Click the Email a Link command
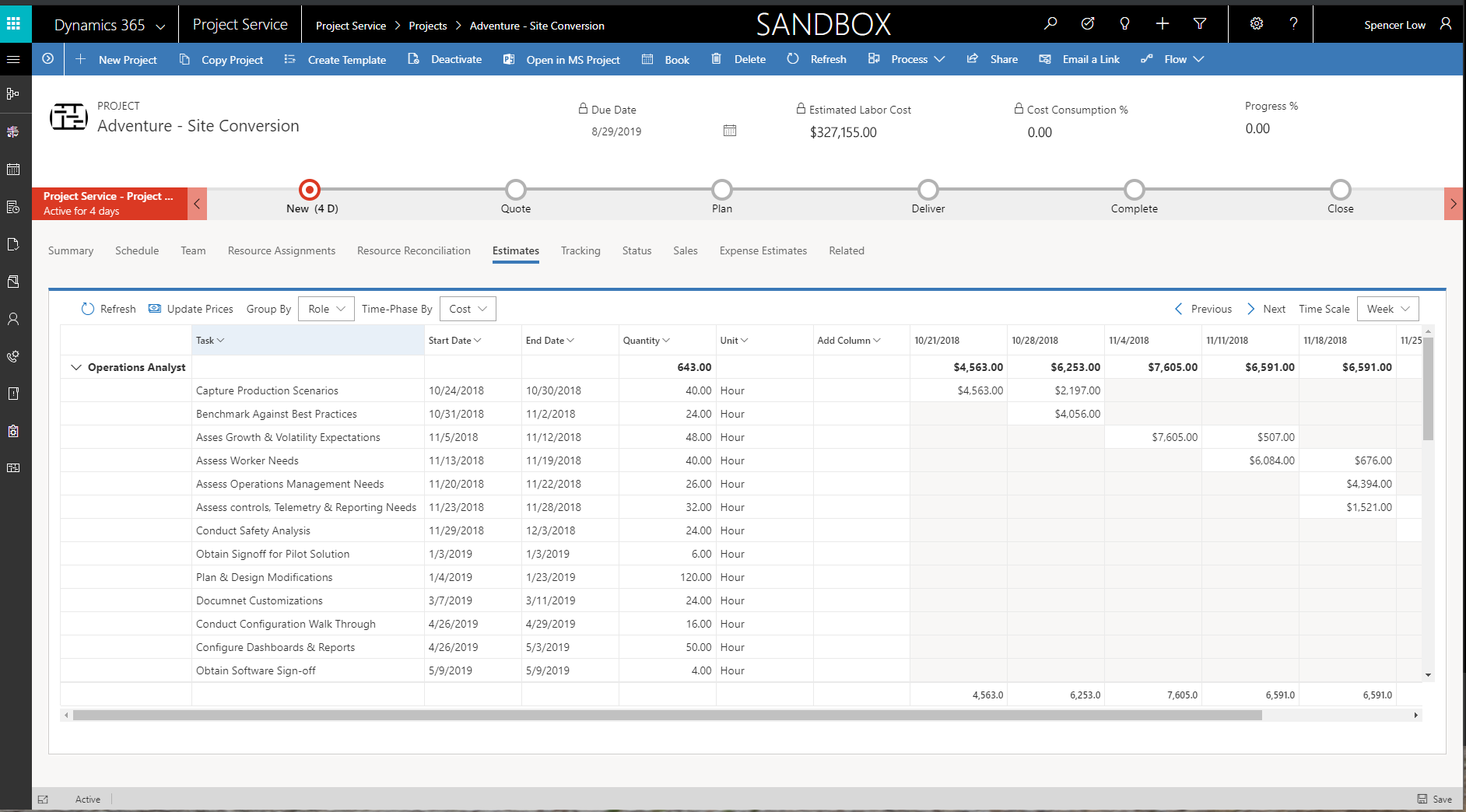The width and height of the screenshot is (1466, 812). point(1079,59)
